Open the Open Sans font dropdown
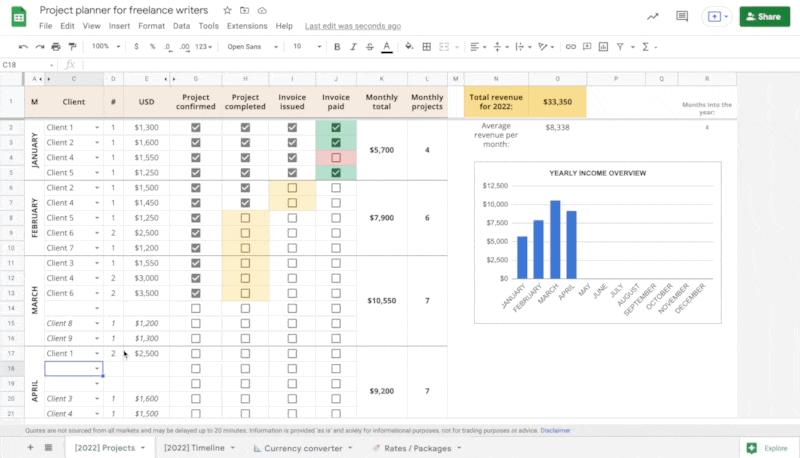 (x=251, y=46)
